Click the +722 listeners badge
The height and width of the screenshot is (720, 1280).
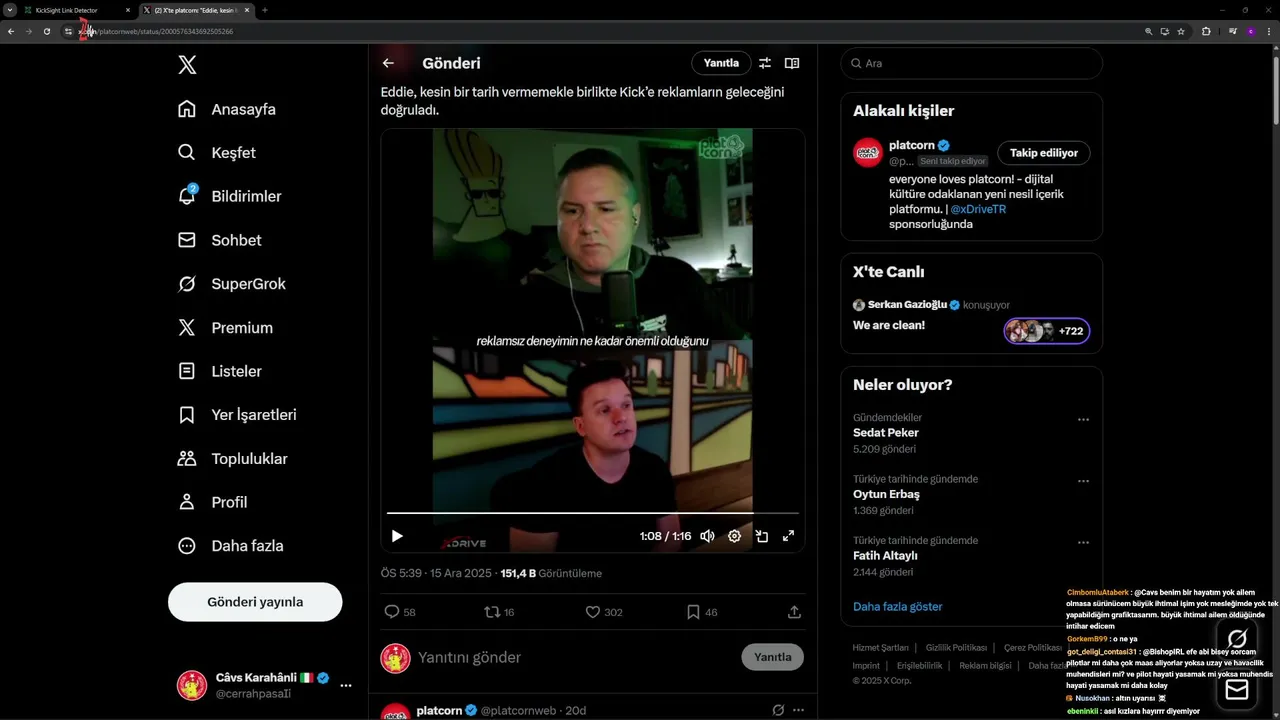(1047, 331)
